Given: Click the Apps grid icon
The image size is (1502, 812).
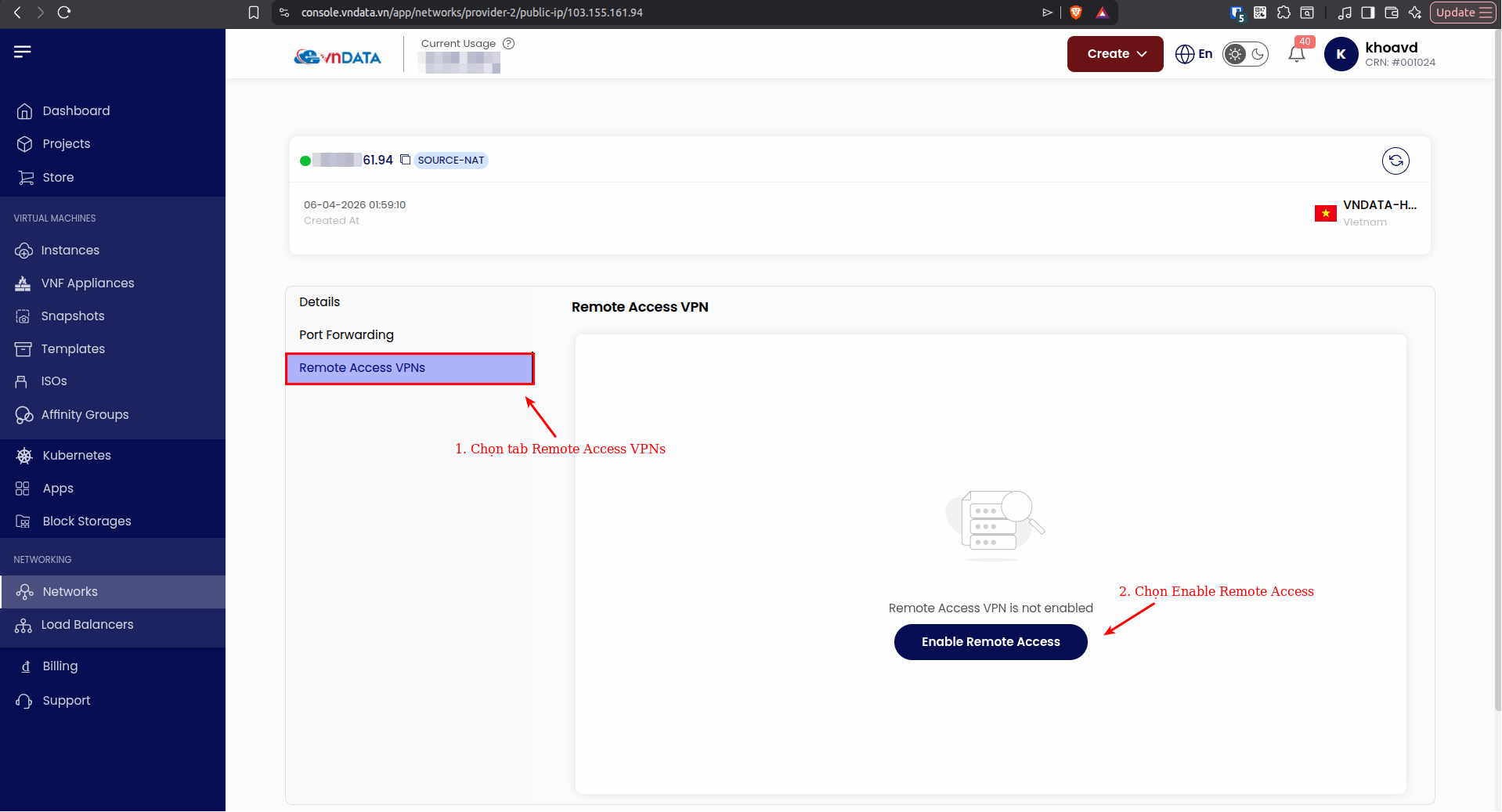Looking at the screenshot, I should pyautogui.click(x=22, y=489).
